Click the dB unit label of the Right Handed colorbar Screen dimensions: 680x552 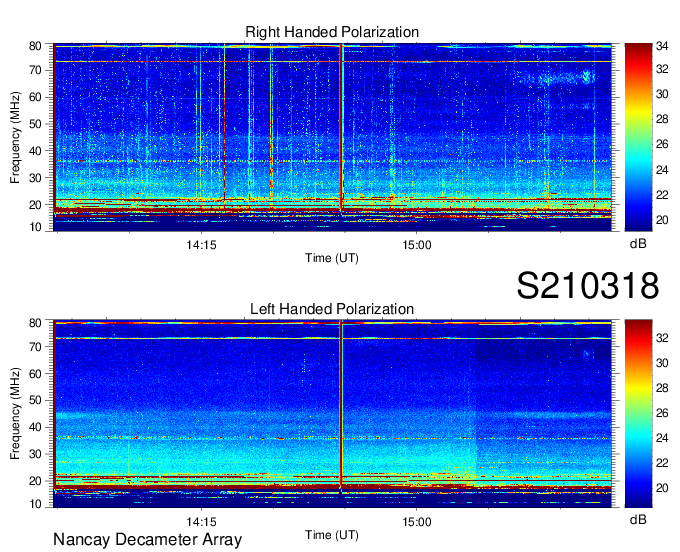pos(638,244)
